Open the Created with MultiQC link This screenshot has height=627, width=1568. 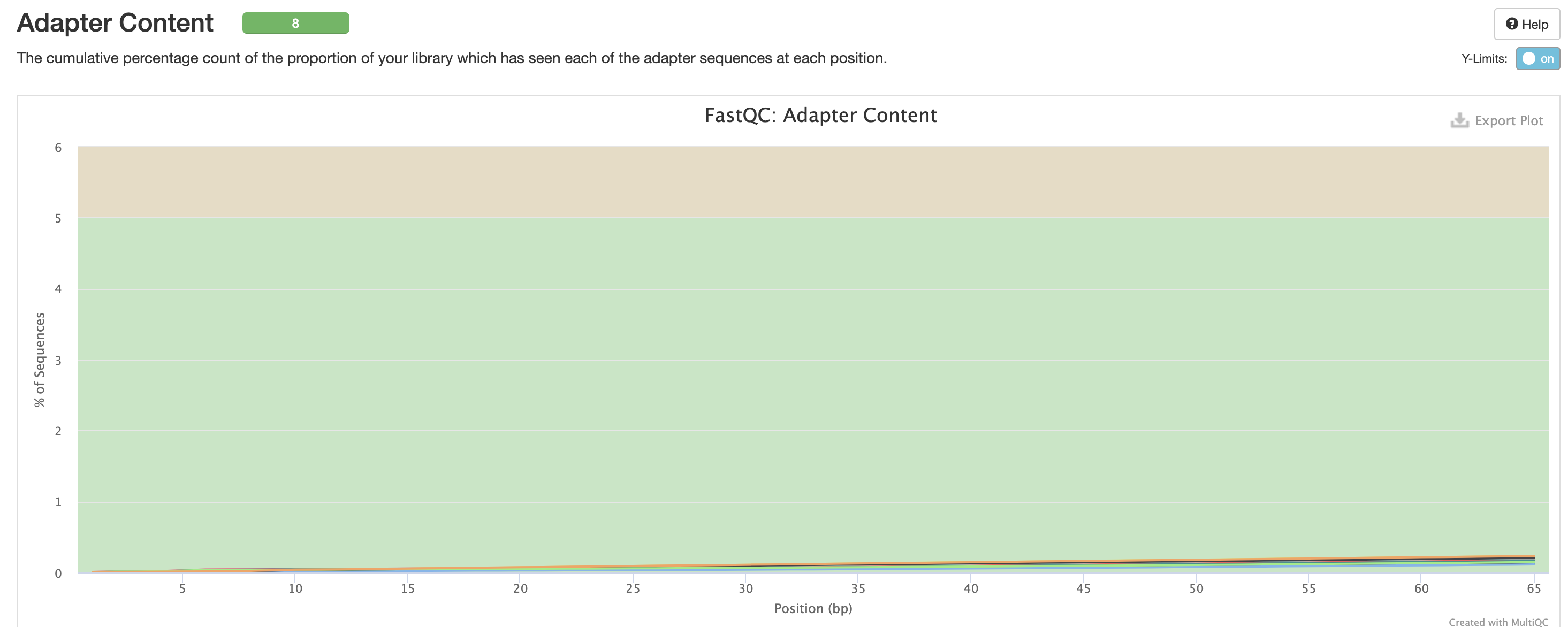pyautogui.click(x=1498, y=622)
